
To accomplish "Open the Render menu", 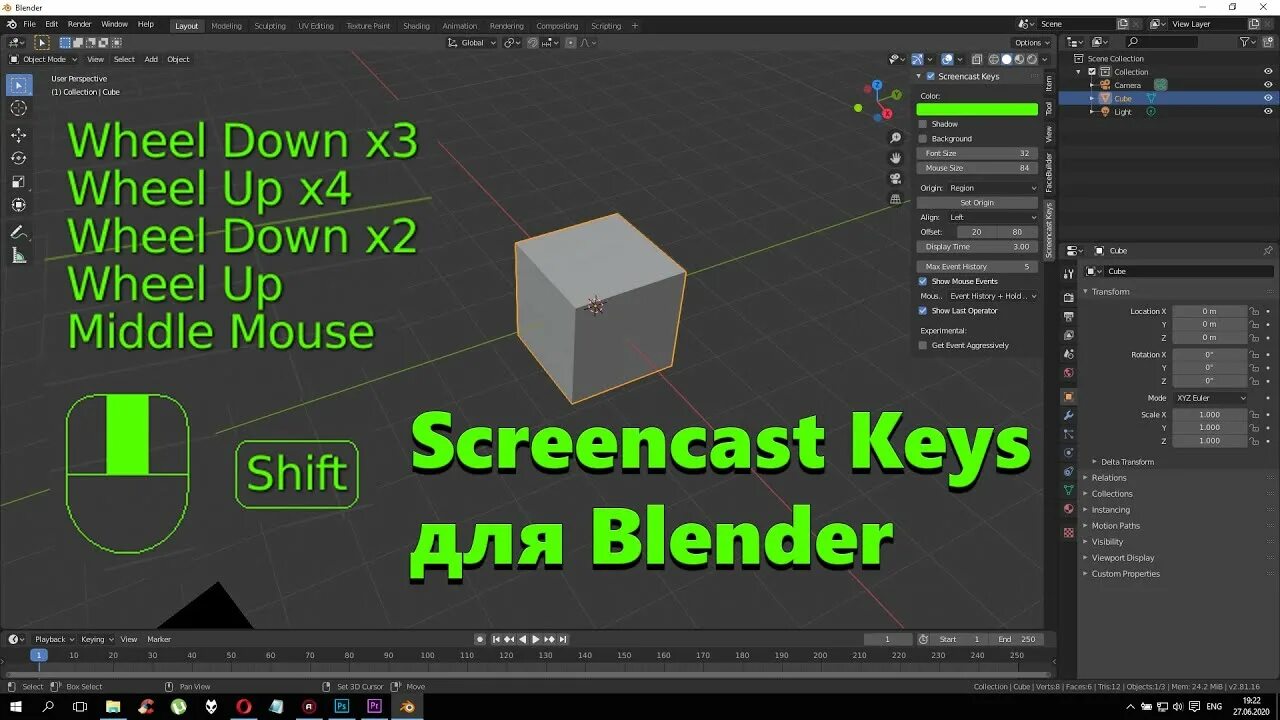I will pos(79,24).
